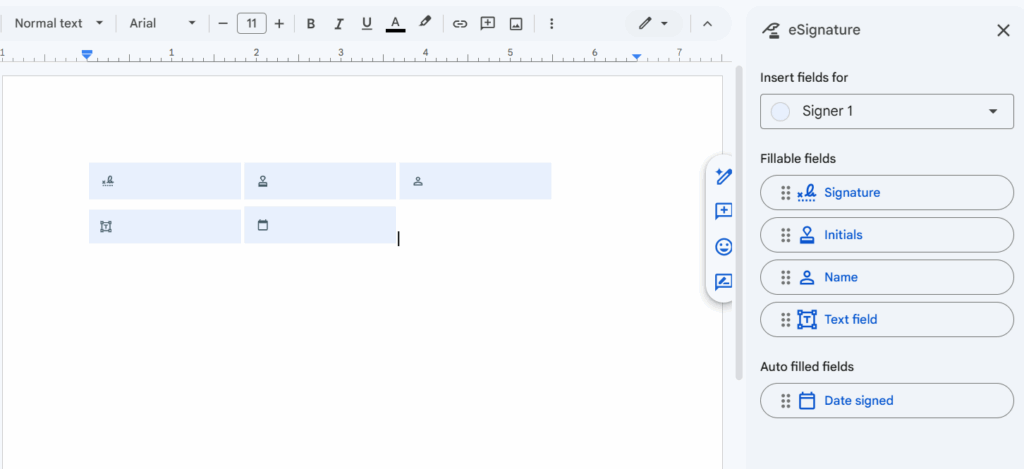The width and height of the screenshot is (1024, 469).
Task: Click the magic pen suggest edits side icon
Action: pos(723,176)
